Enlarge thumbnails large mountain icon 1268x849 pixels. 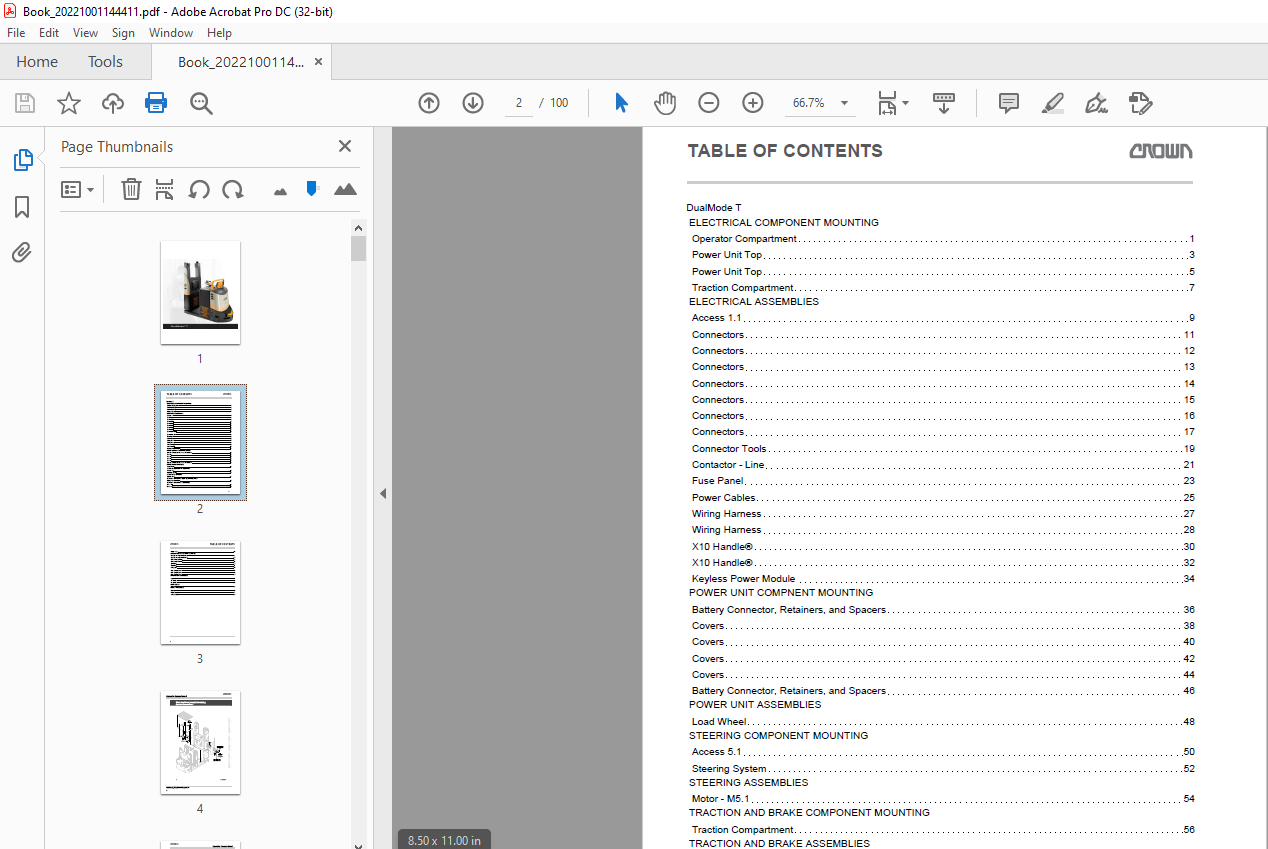pyautogui.click(x=345, y=189)
